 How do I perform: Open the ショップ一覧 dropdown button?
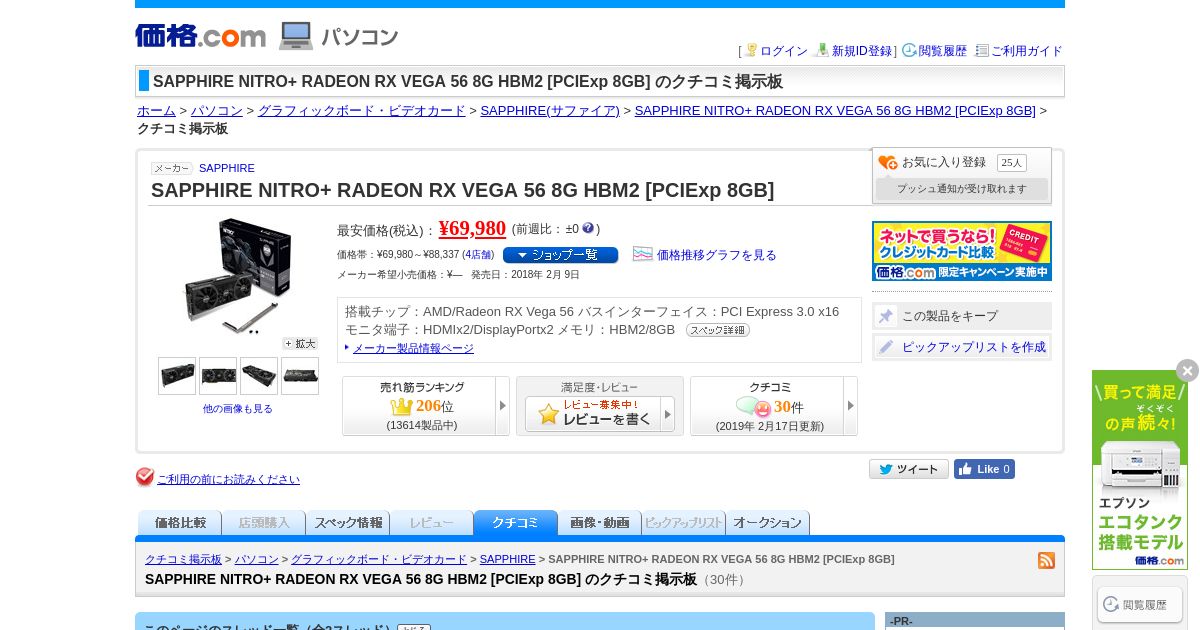560,255
